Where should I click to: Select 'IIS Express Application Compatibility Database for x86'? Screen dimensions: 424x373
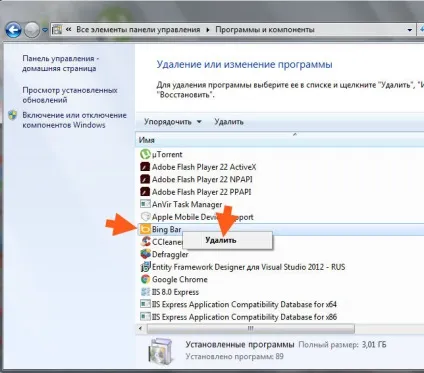click(244, 317)
